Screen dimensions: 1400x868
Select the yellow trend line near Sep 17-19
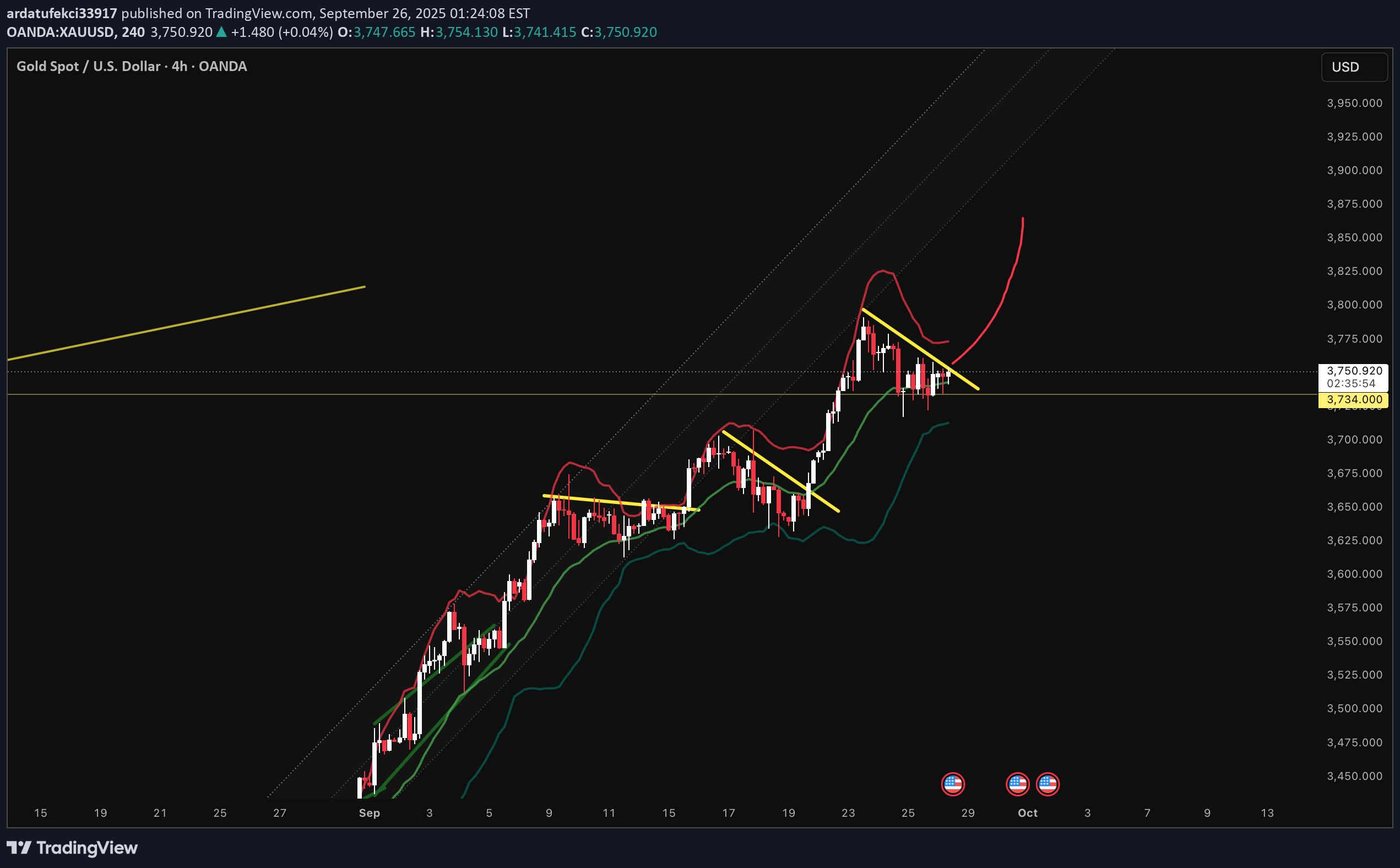click(x=780, y=471)
